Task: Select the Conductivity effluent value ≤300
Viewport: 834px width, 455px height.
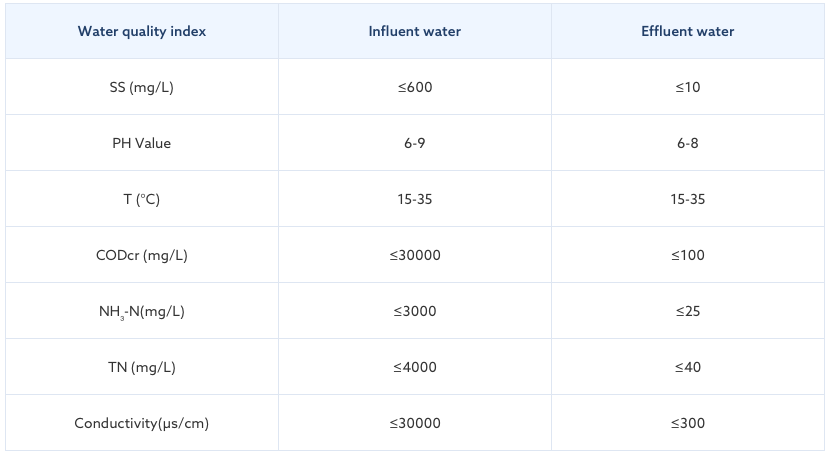Action: 687,423
